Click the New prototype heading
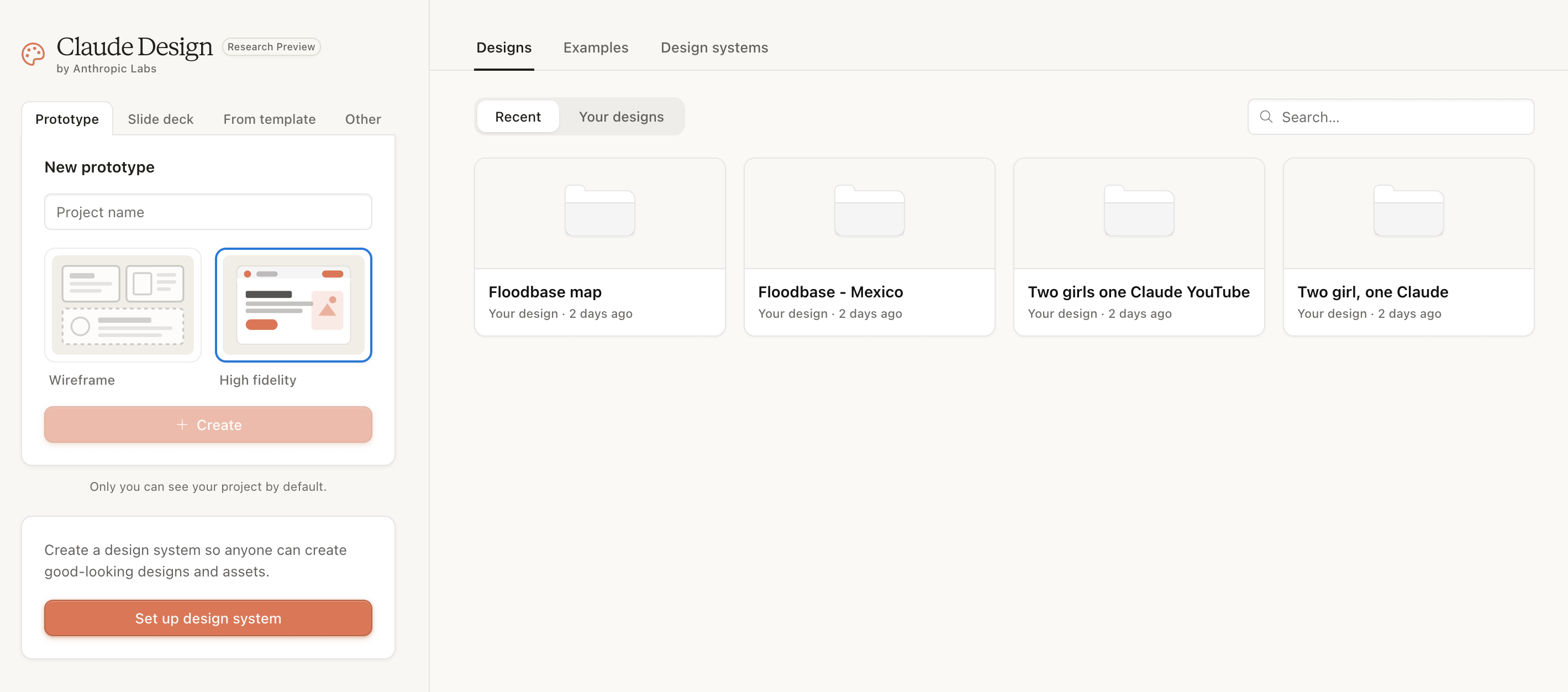1568x692 pixels. (100, 167)
